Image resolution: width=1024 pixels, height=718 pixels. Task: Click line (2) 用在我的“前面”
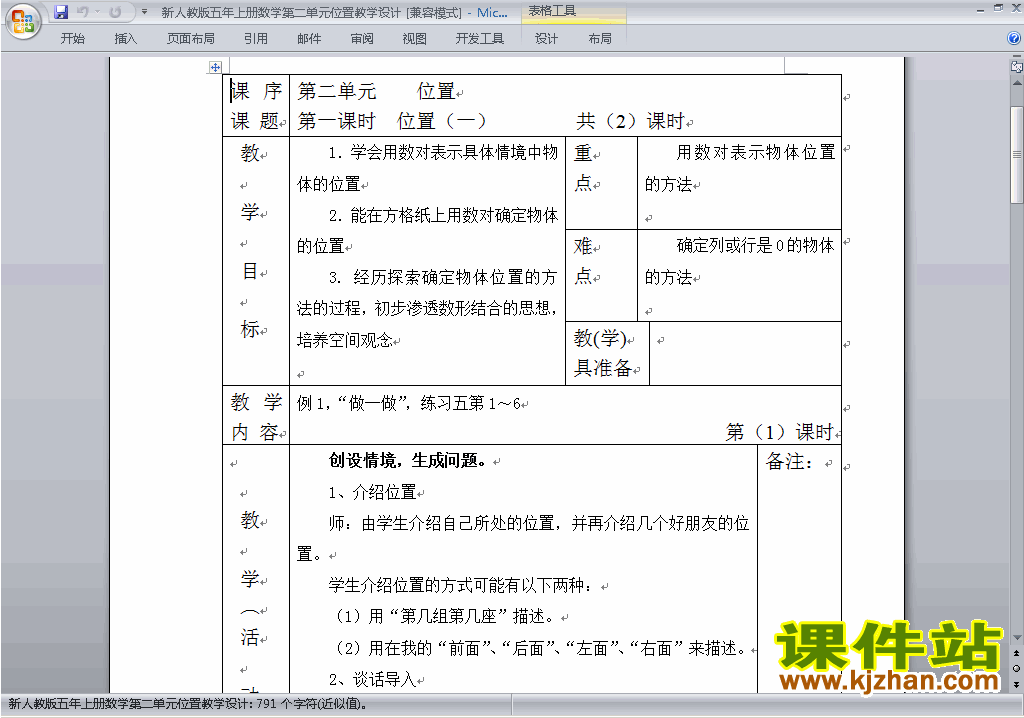[539, 648]
